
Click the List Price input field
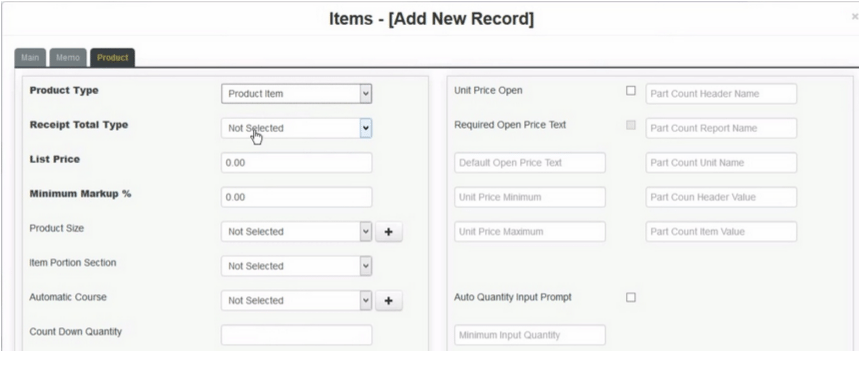[297, 163]
